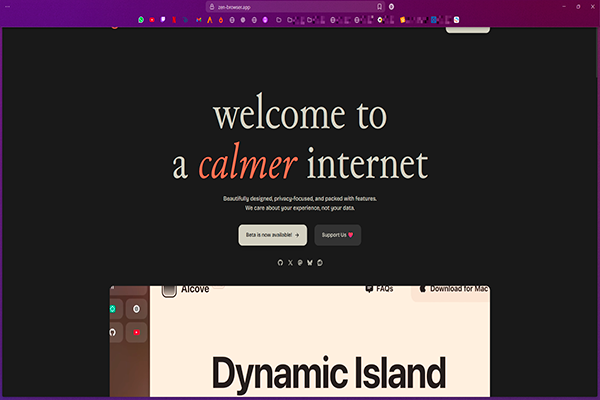Click the FAQs link in Alcove preview
600x400 pixels.
(x=380, y=289)
